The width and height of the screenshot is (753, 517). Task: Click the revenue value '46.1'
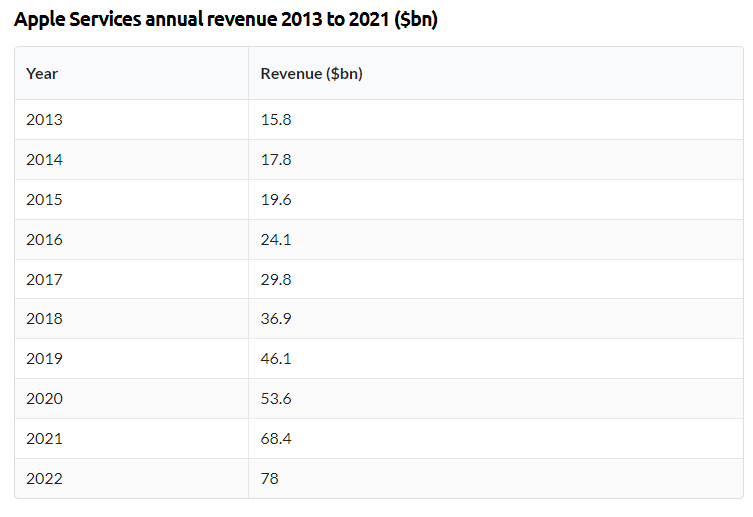pos(276,358)
